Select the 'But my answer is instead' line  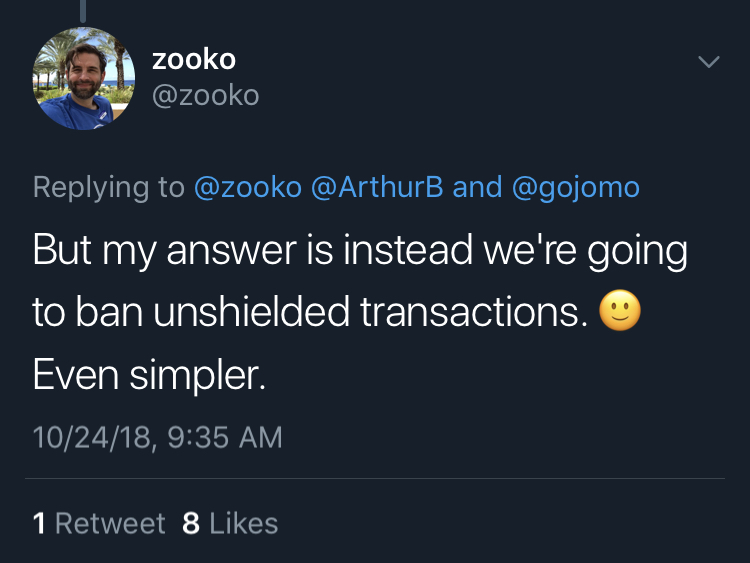[x=360, y=251]
